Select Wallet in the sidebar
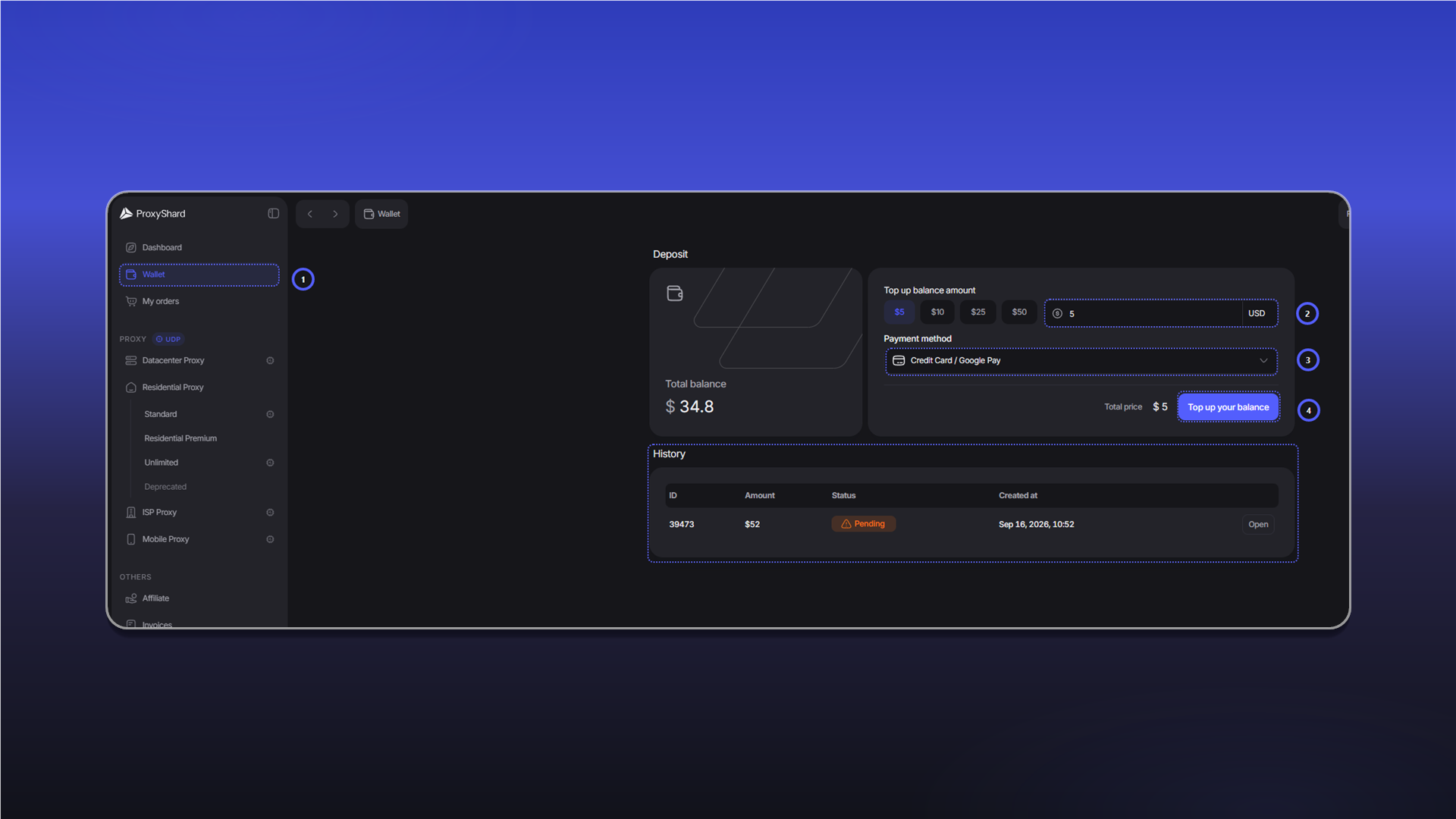The image size is (1456, 819). [x=199, y=275]
